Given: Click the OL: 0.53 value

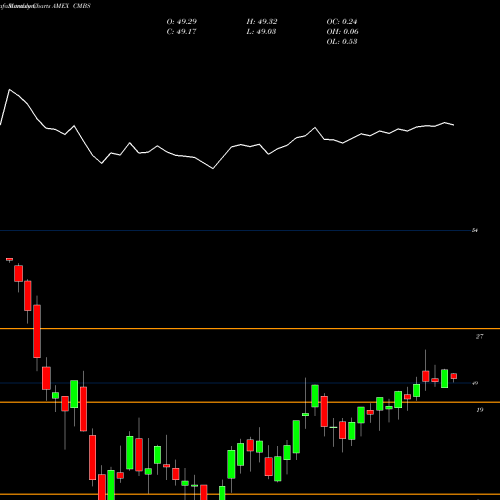Looking at the screenshot, I should click(342, 42).
